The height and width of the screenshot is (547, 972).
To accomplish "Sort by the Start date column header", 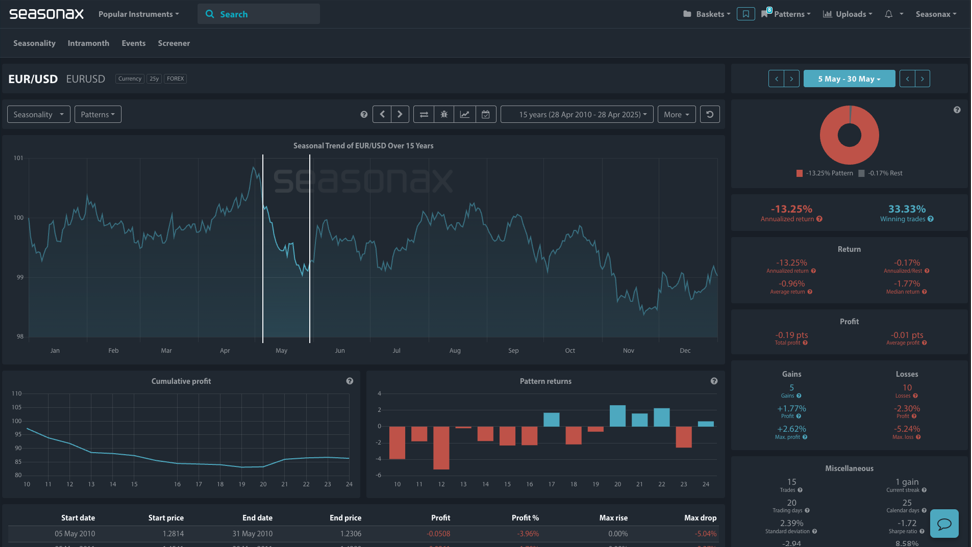I will (78, 517).
